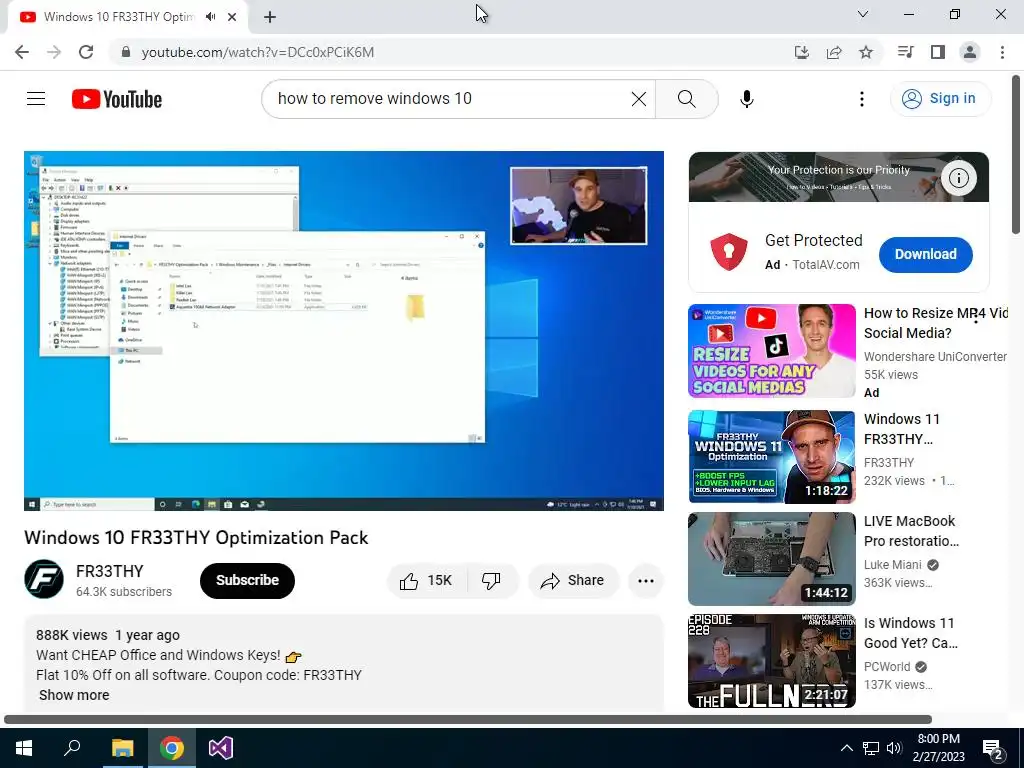Open network status tray icon

pyautogui.click(x=871, y=748)
